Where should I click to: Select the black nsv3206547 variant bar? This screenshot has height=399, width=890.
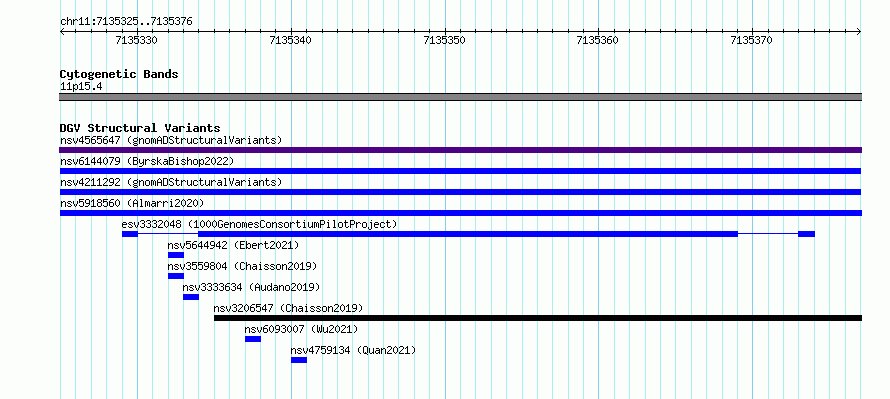point(538,318)
